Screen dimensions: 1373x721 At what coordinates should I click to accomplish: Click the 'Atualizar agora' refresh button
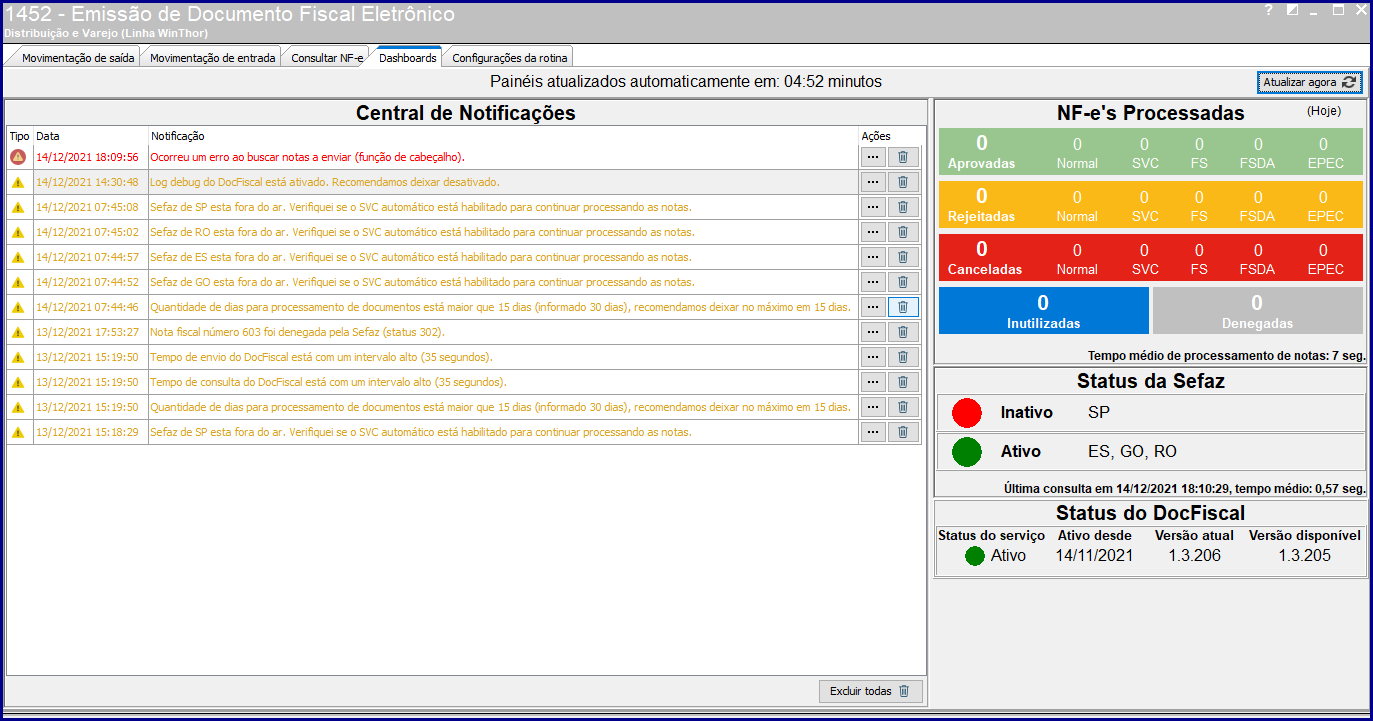[1309, 82]
